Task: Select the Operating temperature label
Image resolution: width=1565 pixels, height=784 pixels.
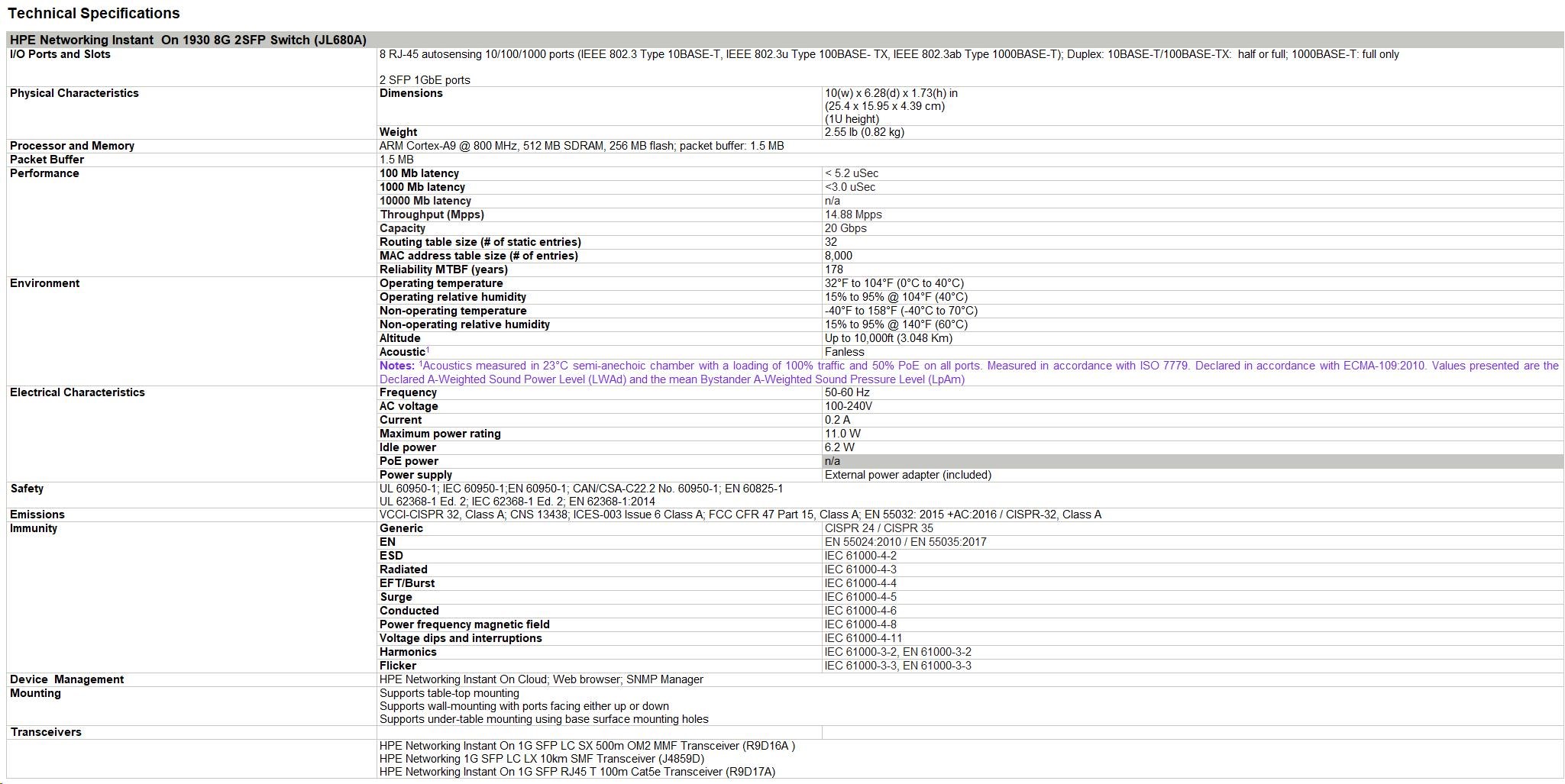Action: tap(441, 283)
